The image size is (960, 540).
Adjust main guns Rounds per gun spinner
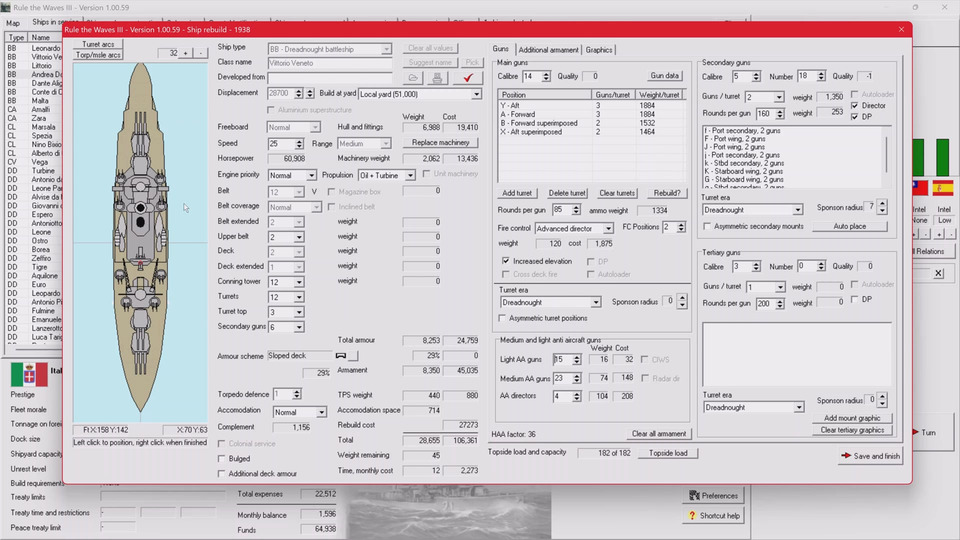pyautogui.click(x=576, y=210)
